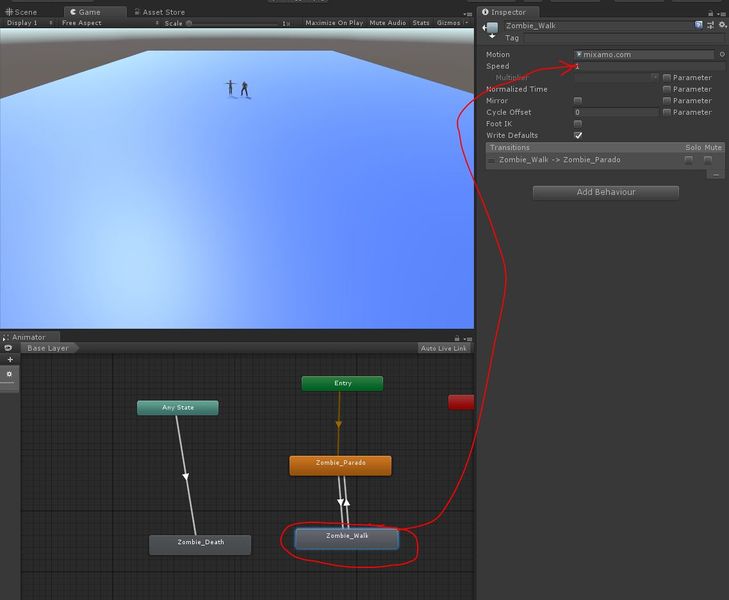Viewport: 729px width, 600px height.
Task: Select the Entry to Zombie_Parado transition arrow
Action: point(338,424)
